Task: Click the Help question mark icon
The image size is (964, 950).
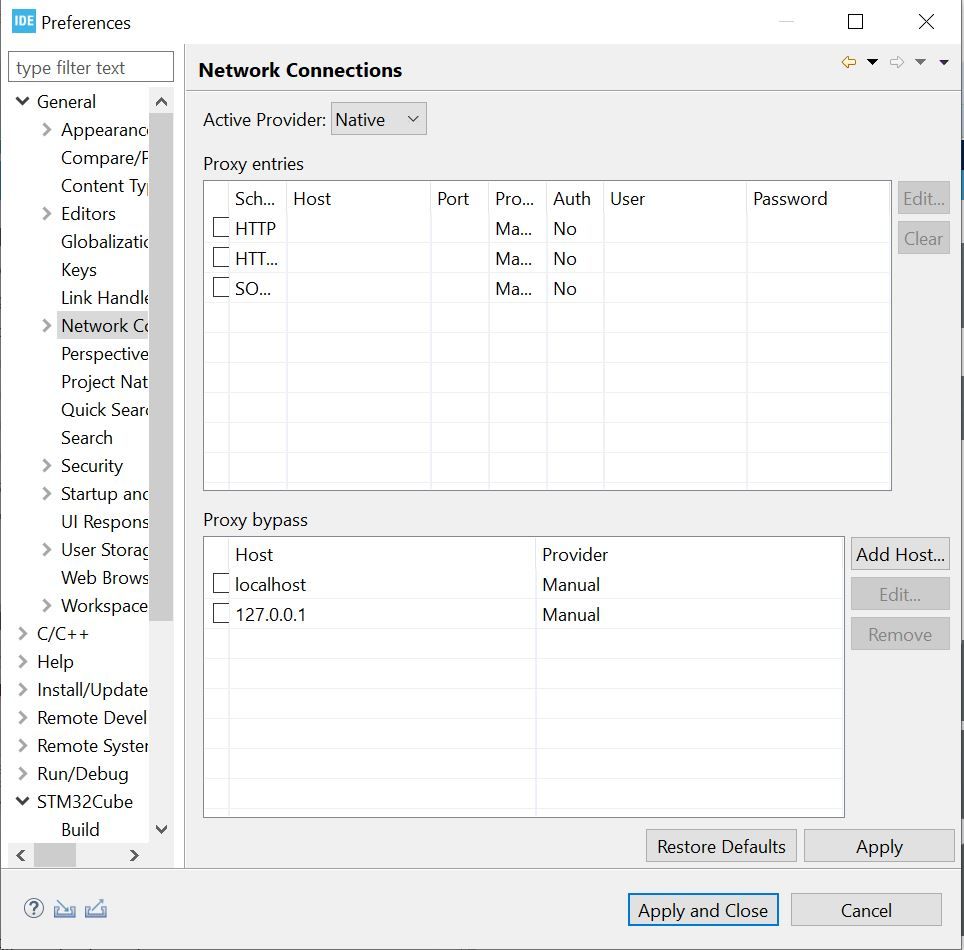Action: (34, 908)
